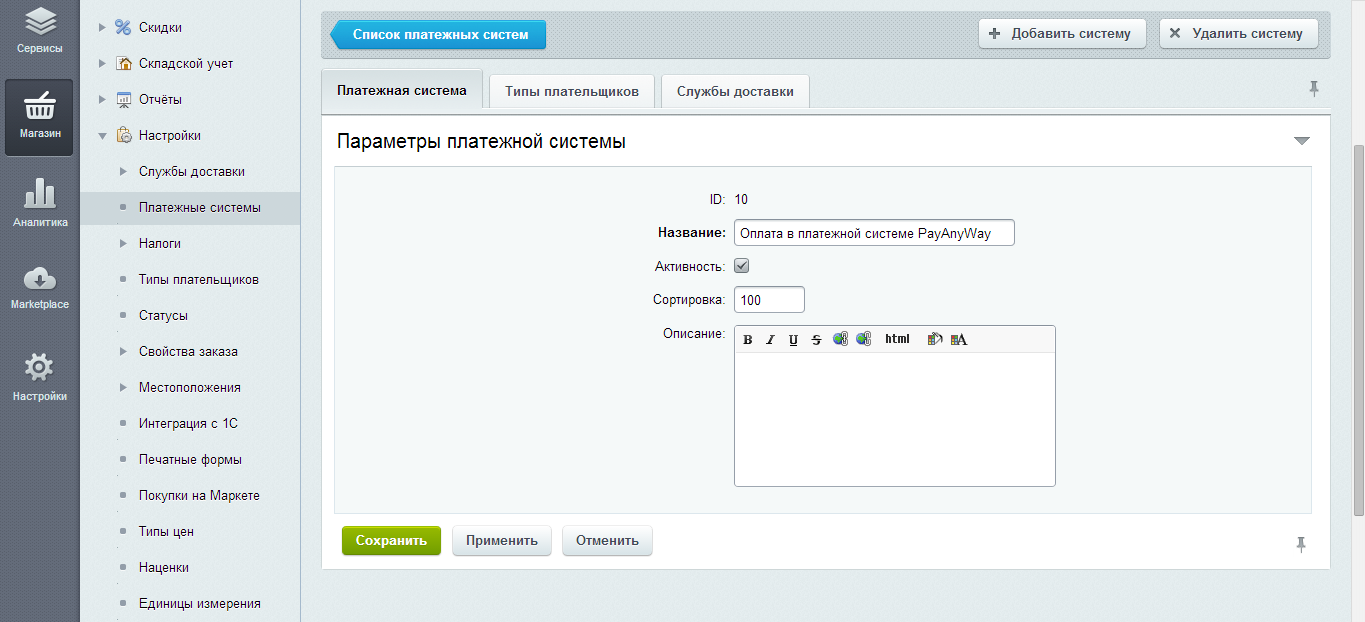Insert a link via the first globe-chain icon
1365x622 pixels.
click(x=840, y=340)
